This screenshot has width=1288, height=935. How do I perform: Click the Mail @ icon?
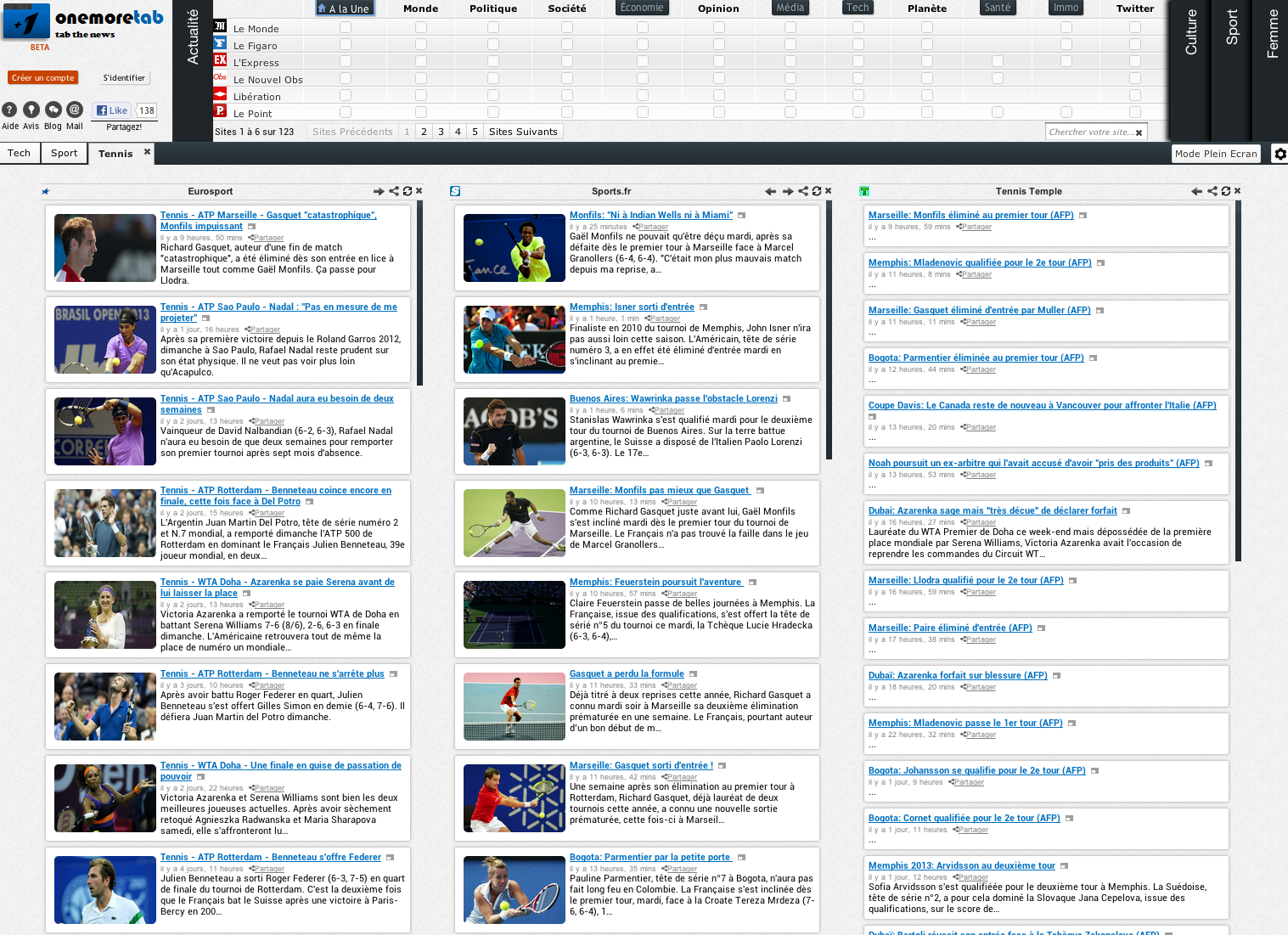[75, 110]
